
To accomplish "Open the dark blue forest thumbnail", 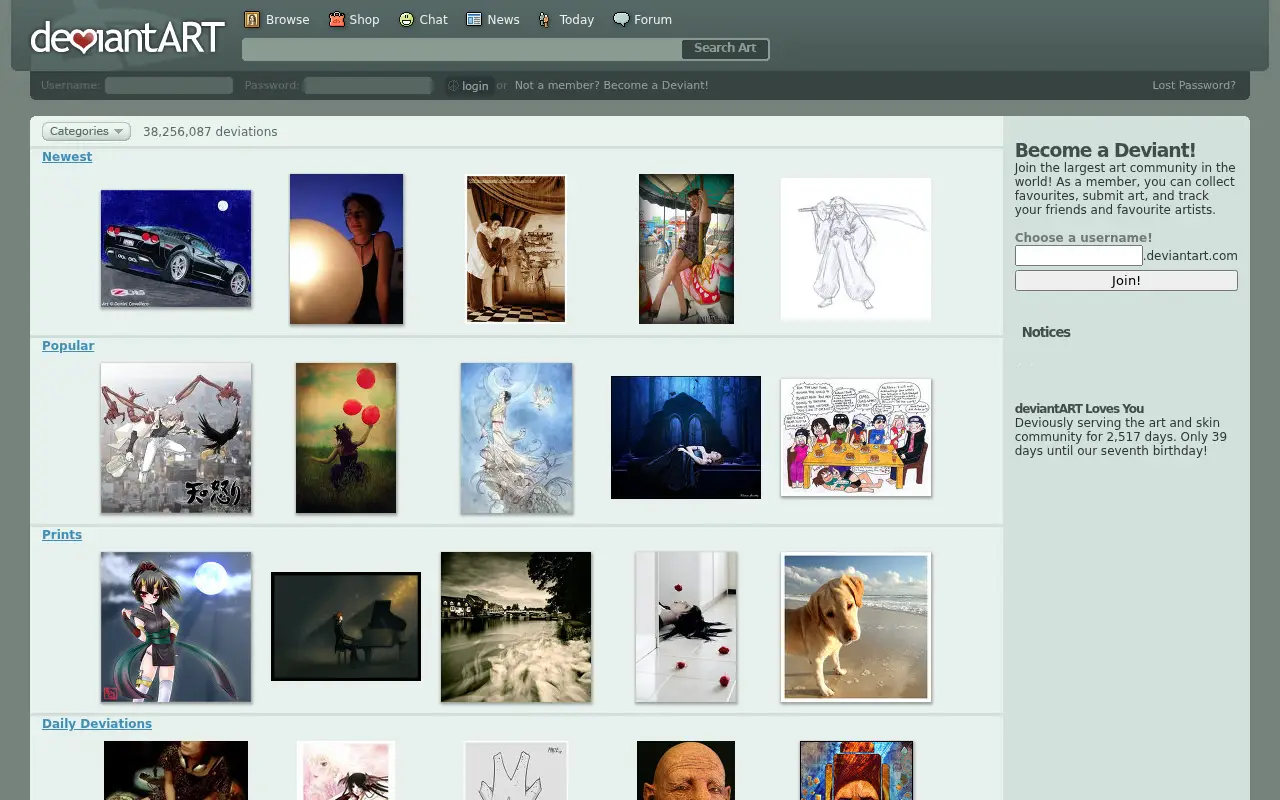I will click(686, 438).
